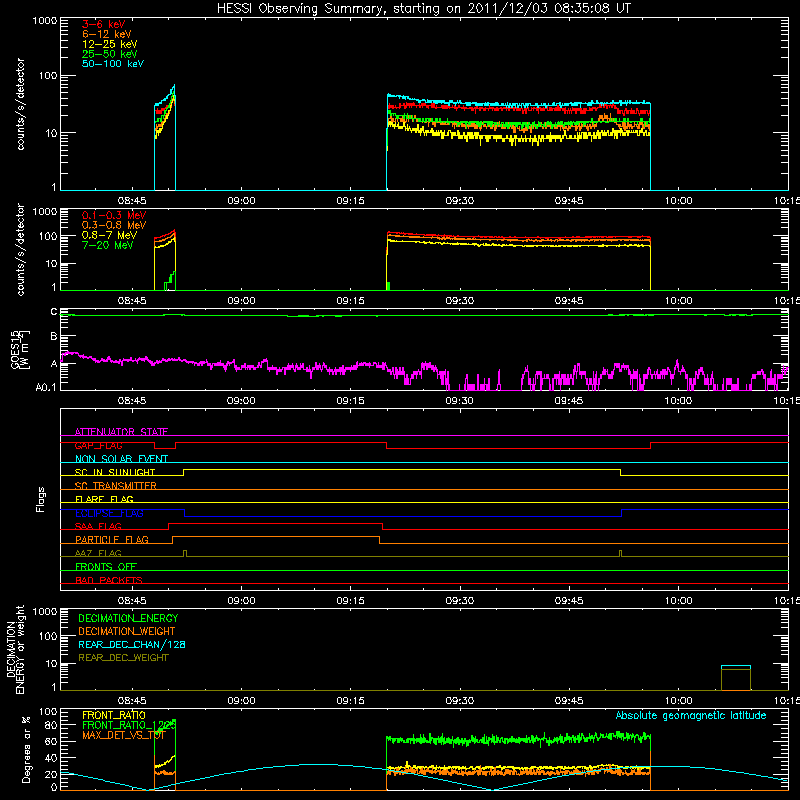Viewport: 800px width, 800px height.
Task: Click the '09:30' time label under the Flags panel
Action: 460,601
